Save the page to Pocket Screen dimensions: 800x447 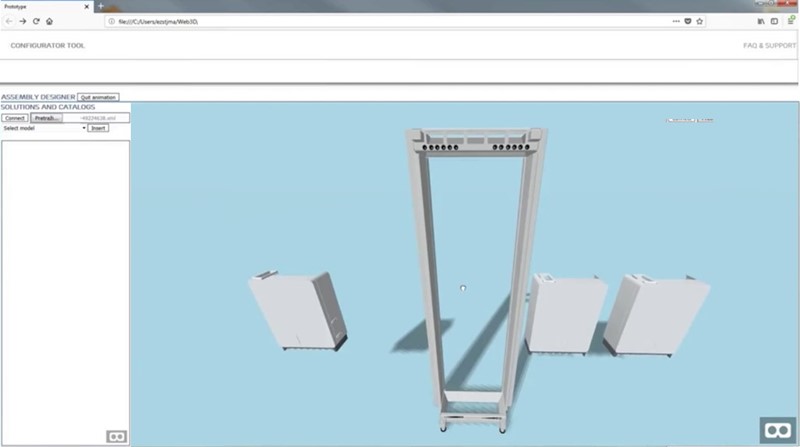point(688,20)
